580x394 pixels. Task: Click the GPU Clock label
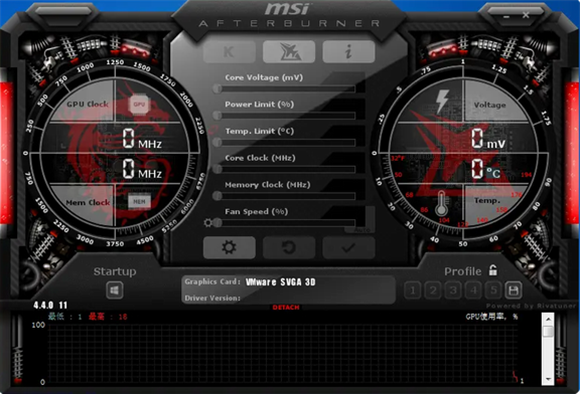(x=88, y=104)
